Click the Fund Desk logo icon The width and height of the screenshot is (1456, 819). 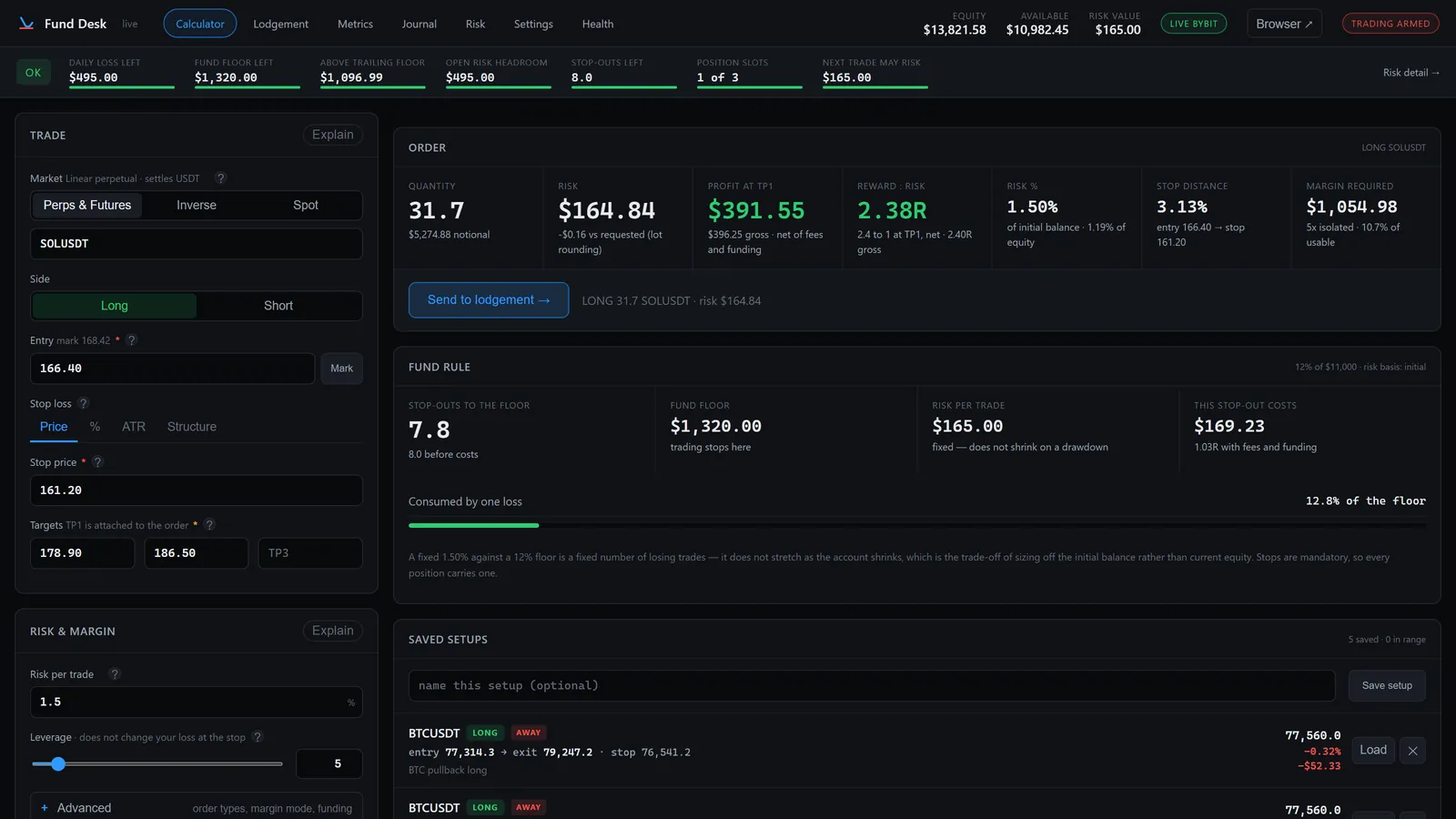26,24
